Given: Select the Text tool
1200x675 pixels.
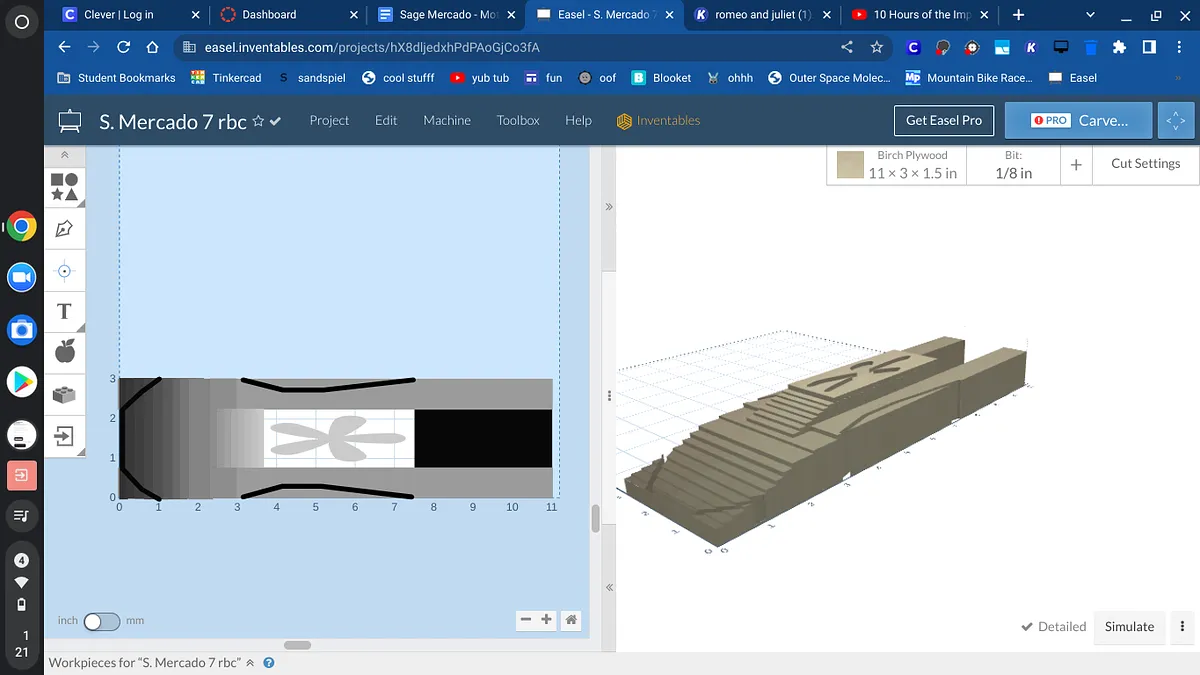Looking at the screenshot, I should click(64, 311).
